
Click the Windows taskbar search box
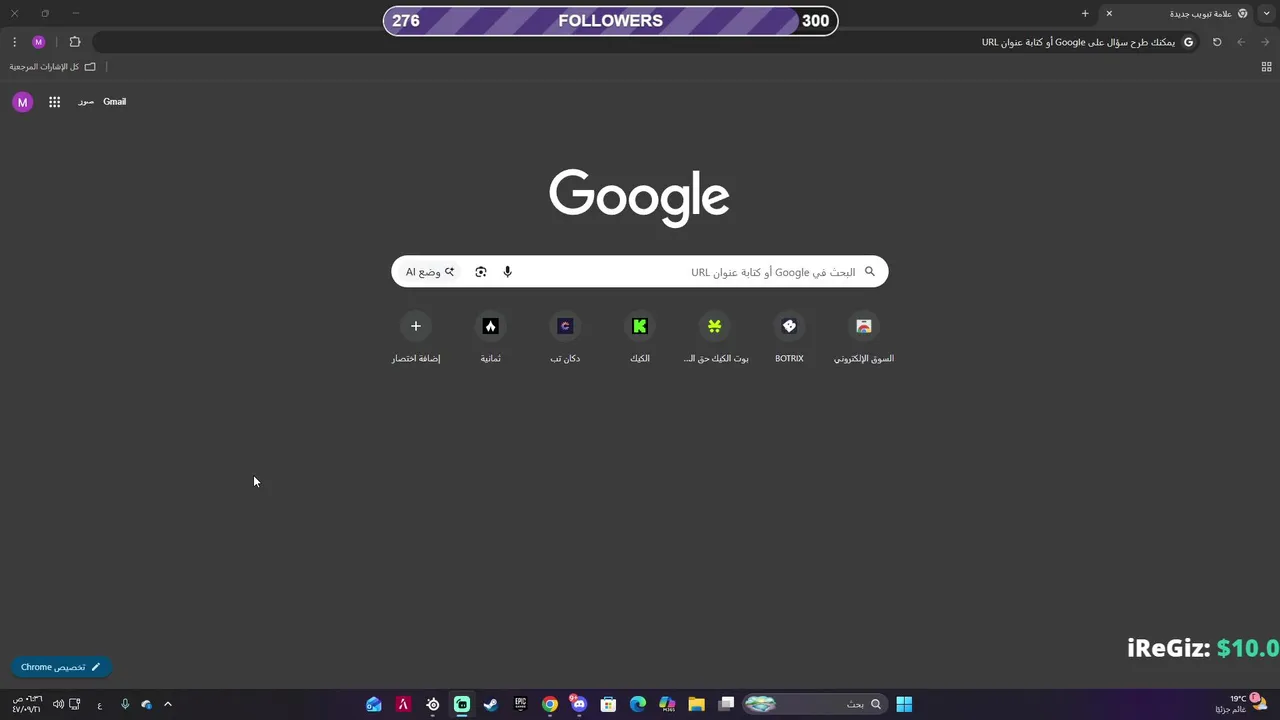click(814, 704)
